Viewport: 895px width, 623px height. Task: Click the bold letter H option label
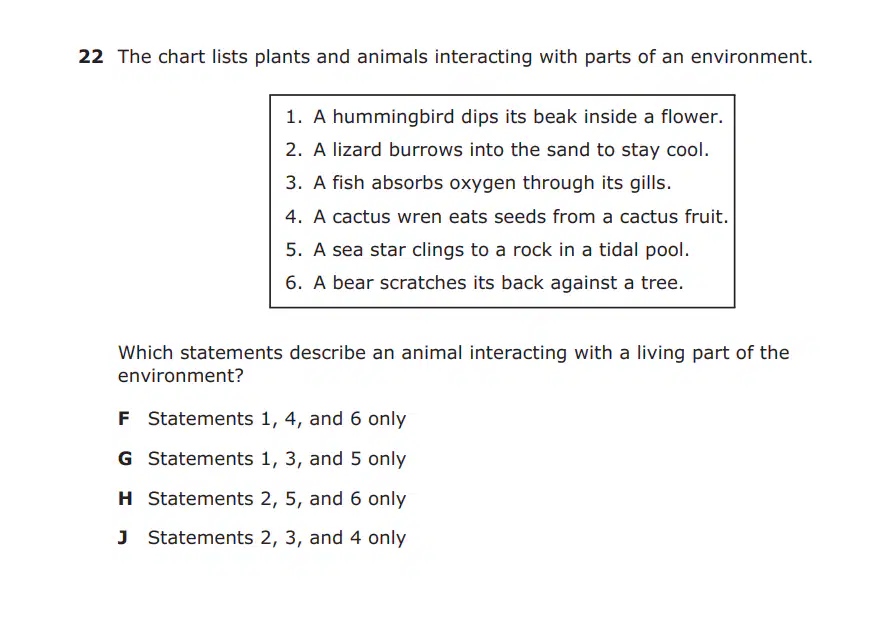125,499
